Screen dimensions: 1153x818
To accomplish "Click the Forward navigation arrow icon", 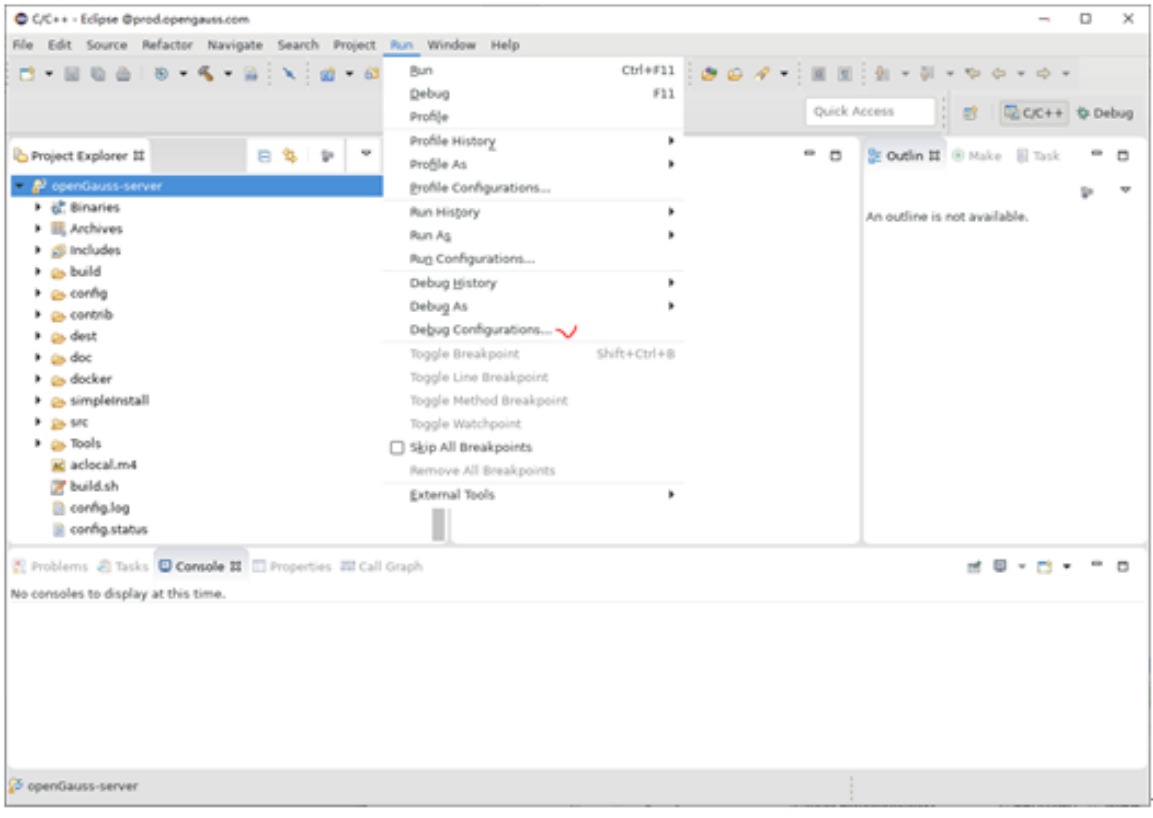I will [x=1043, y=74].
